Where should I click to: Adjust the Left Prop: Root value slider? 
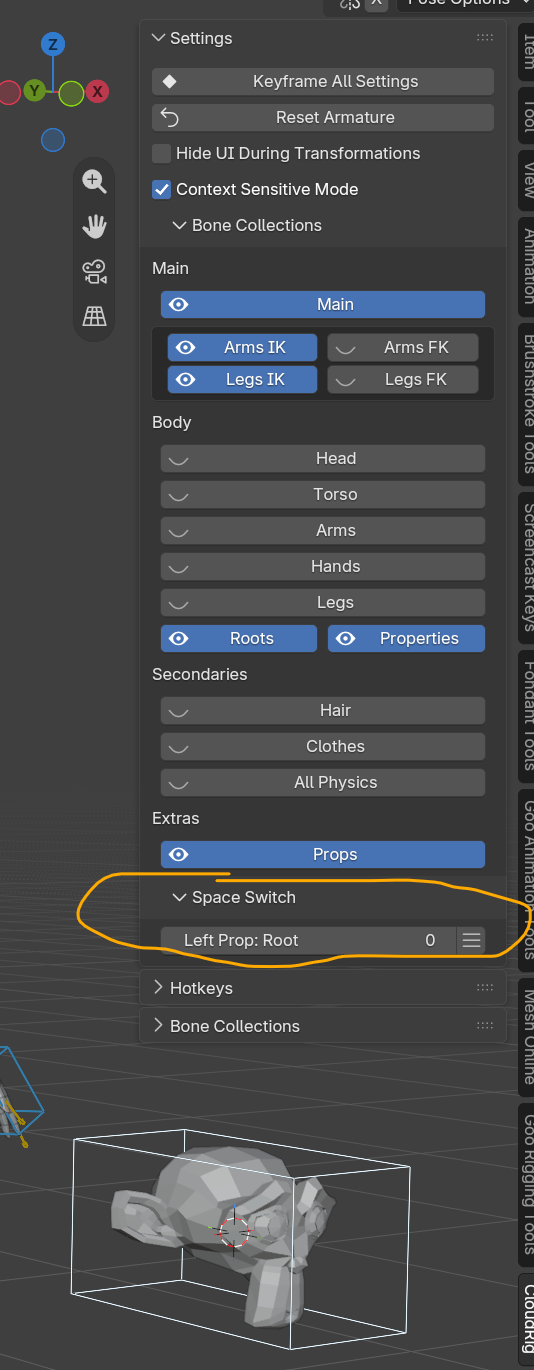[309, 940]
